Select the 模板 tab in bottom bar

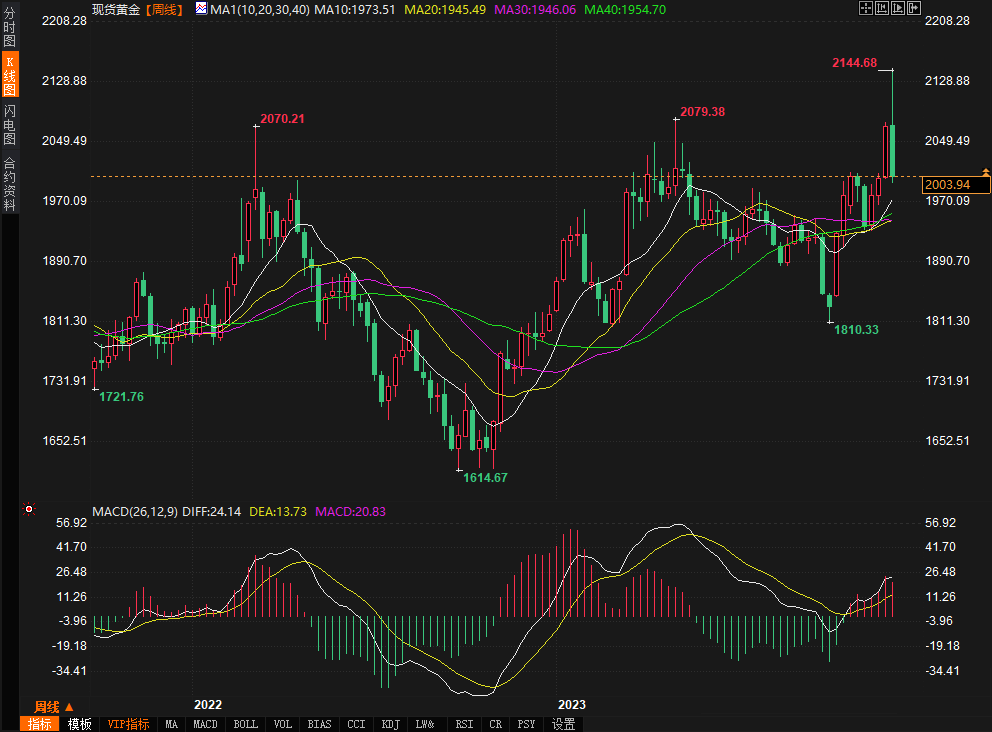[x=79, y=724]
